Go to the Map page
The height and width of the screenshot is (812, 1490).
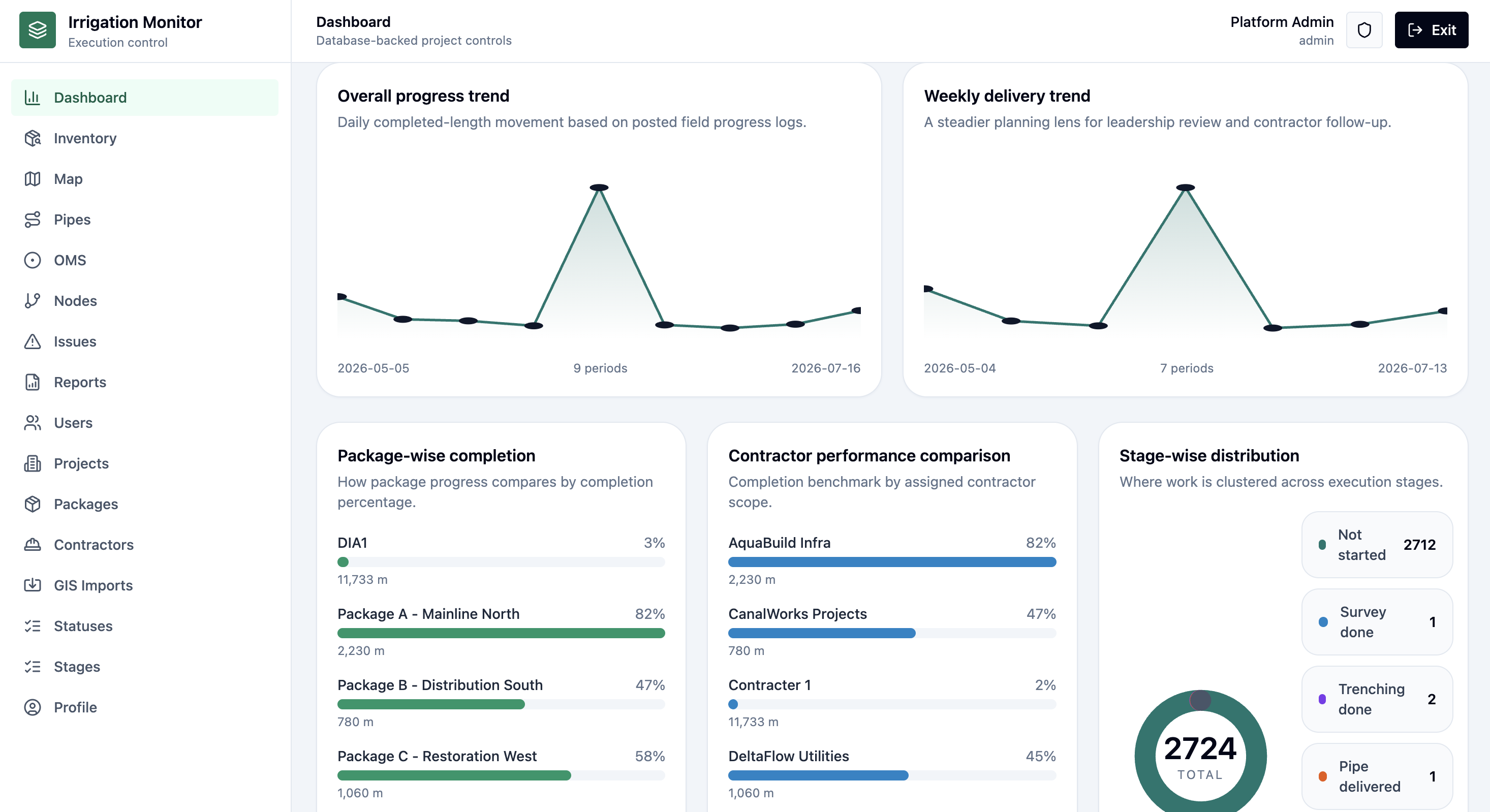(145, 179)
